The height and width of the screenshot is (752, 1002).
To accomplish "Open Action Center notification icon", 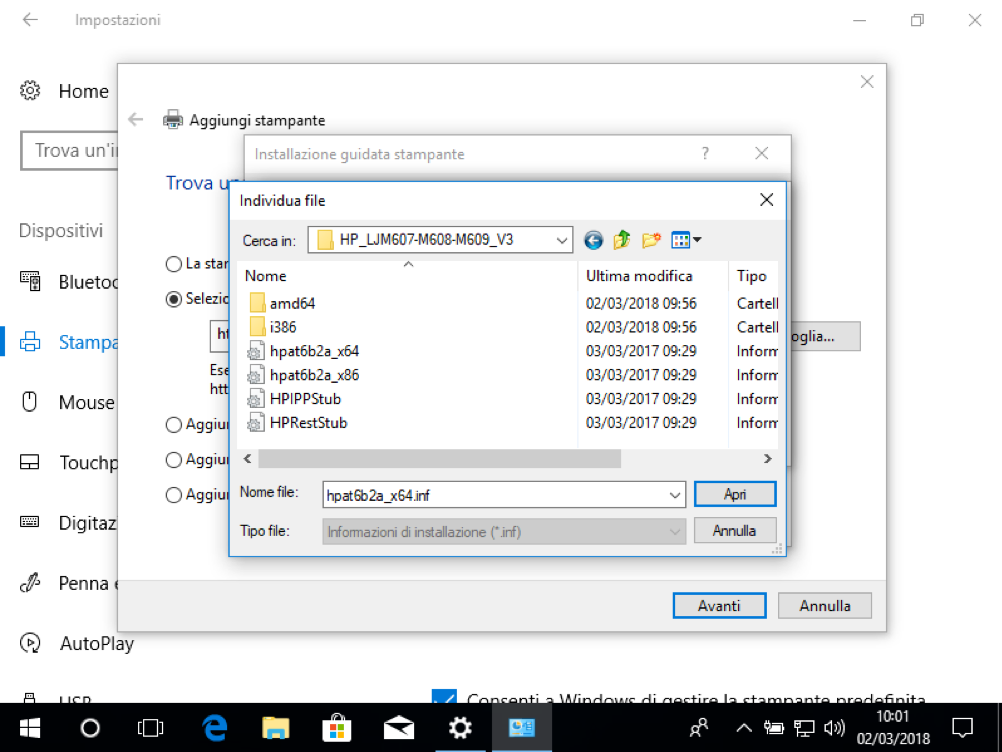I will pos(962,728).
